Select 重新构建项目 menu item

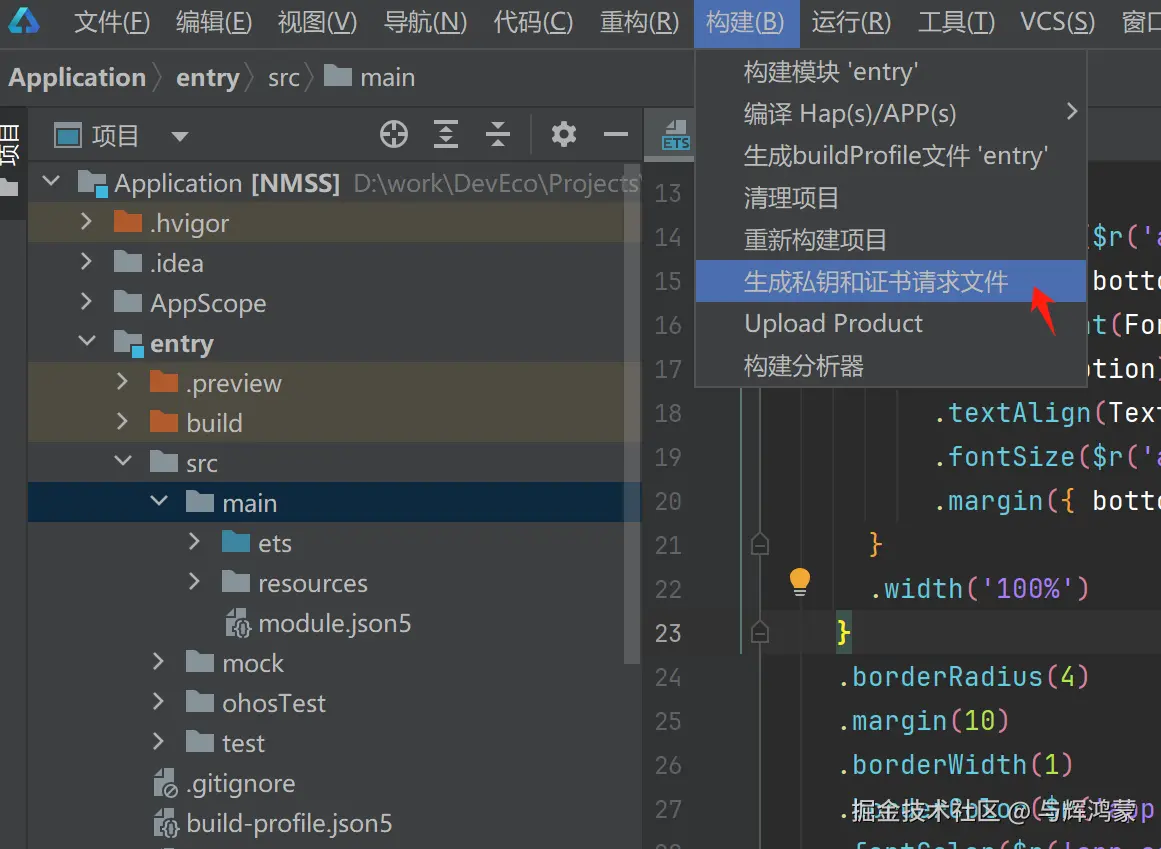tap(891, 239)
